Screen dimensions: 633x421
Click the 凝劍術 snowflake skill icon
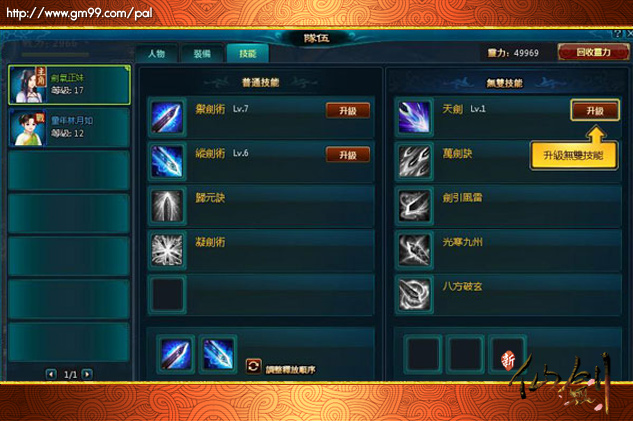[167, 250]
